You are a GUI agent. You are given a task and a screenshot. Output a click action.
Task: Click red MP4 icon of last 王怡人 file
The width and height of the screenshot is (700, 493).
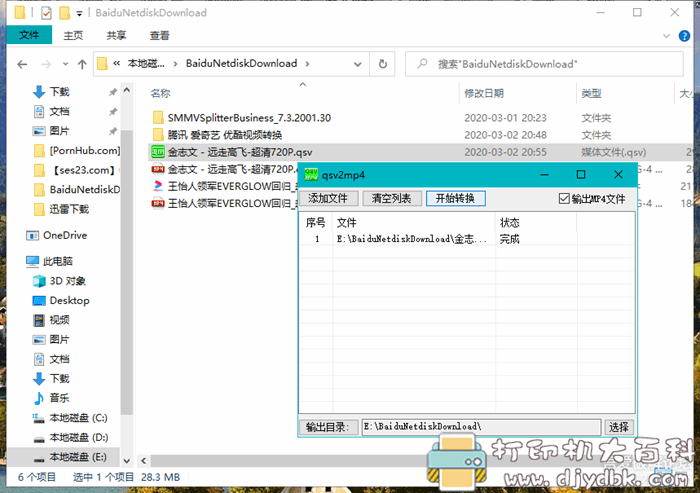(158, 203)
